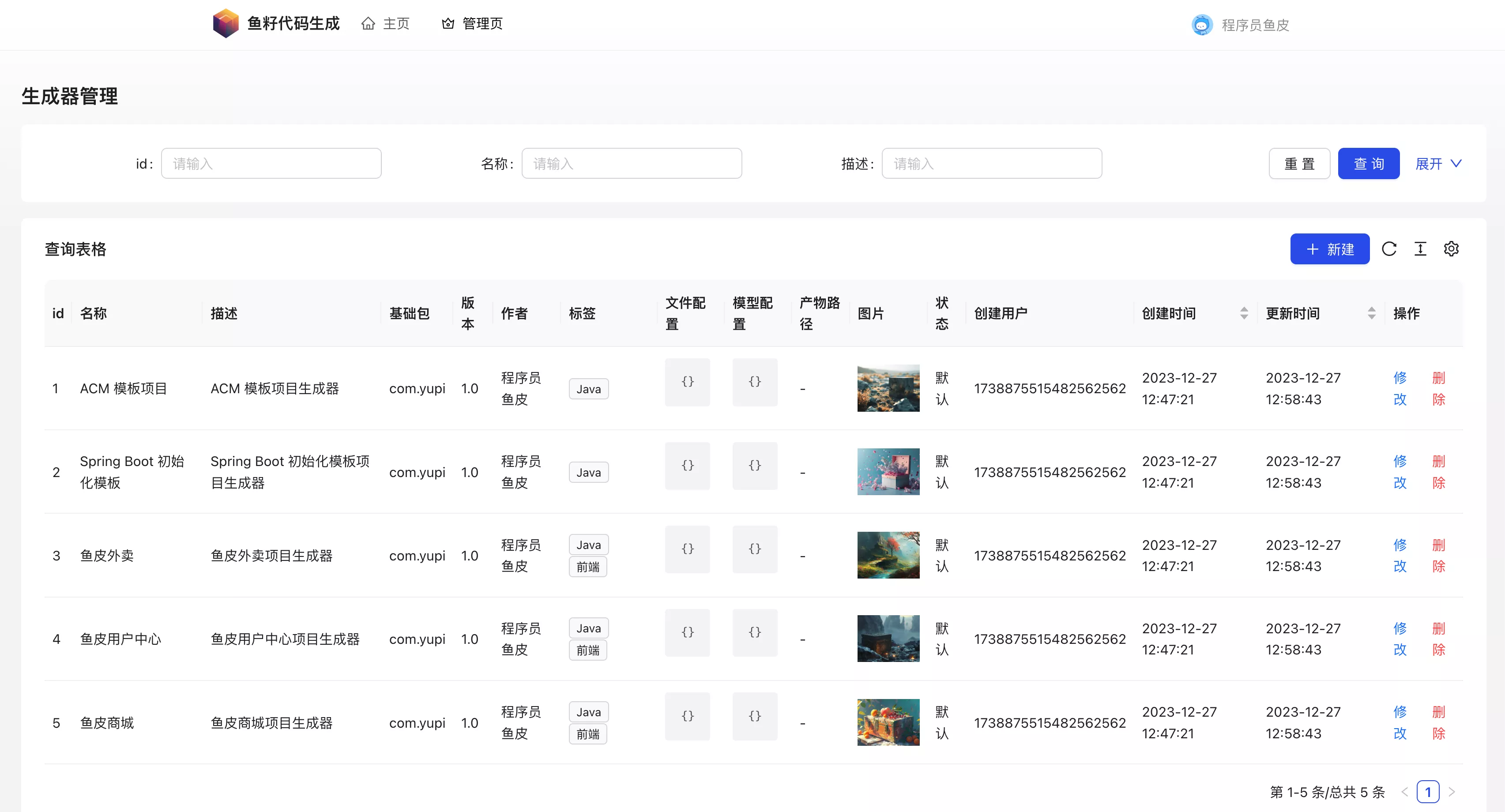This screenshot has width=1505, height=812.
Task: Open the 管理页 menu item
Action: pos(472,23)
